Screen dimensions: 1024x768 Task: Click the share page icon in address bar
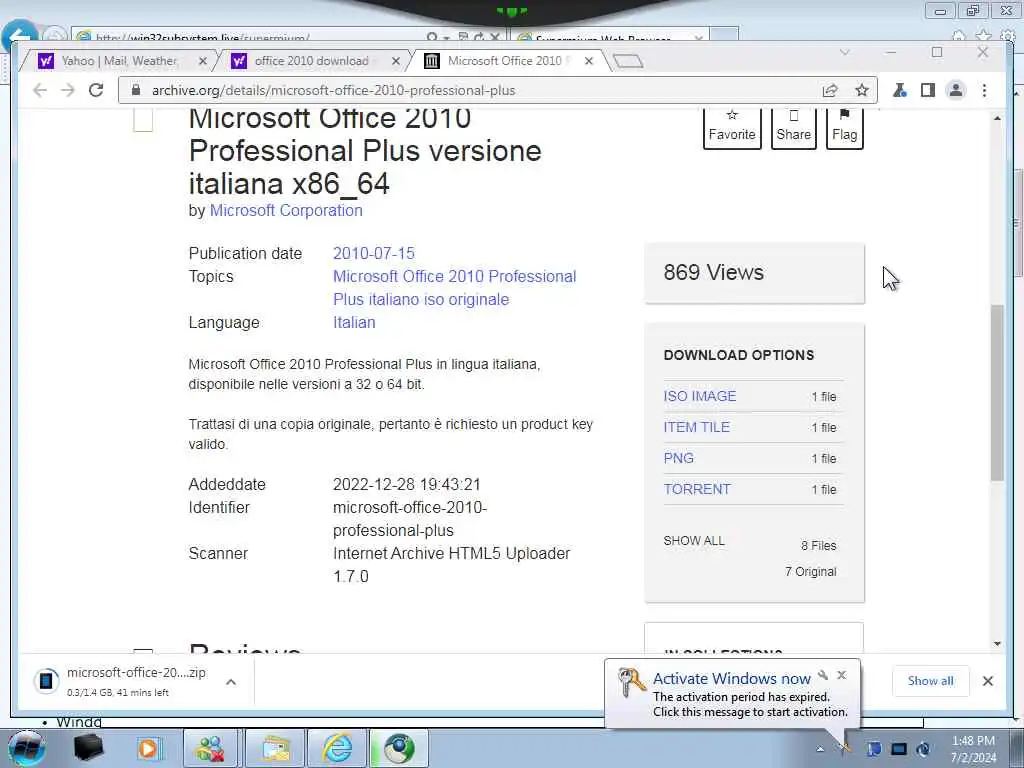coord(830,90)
